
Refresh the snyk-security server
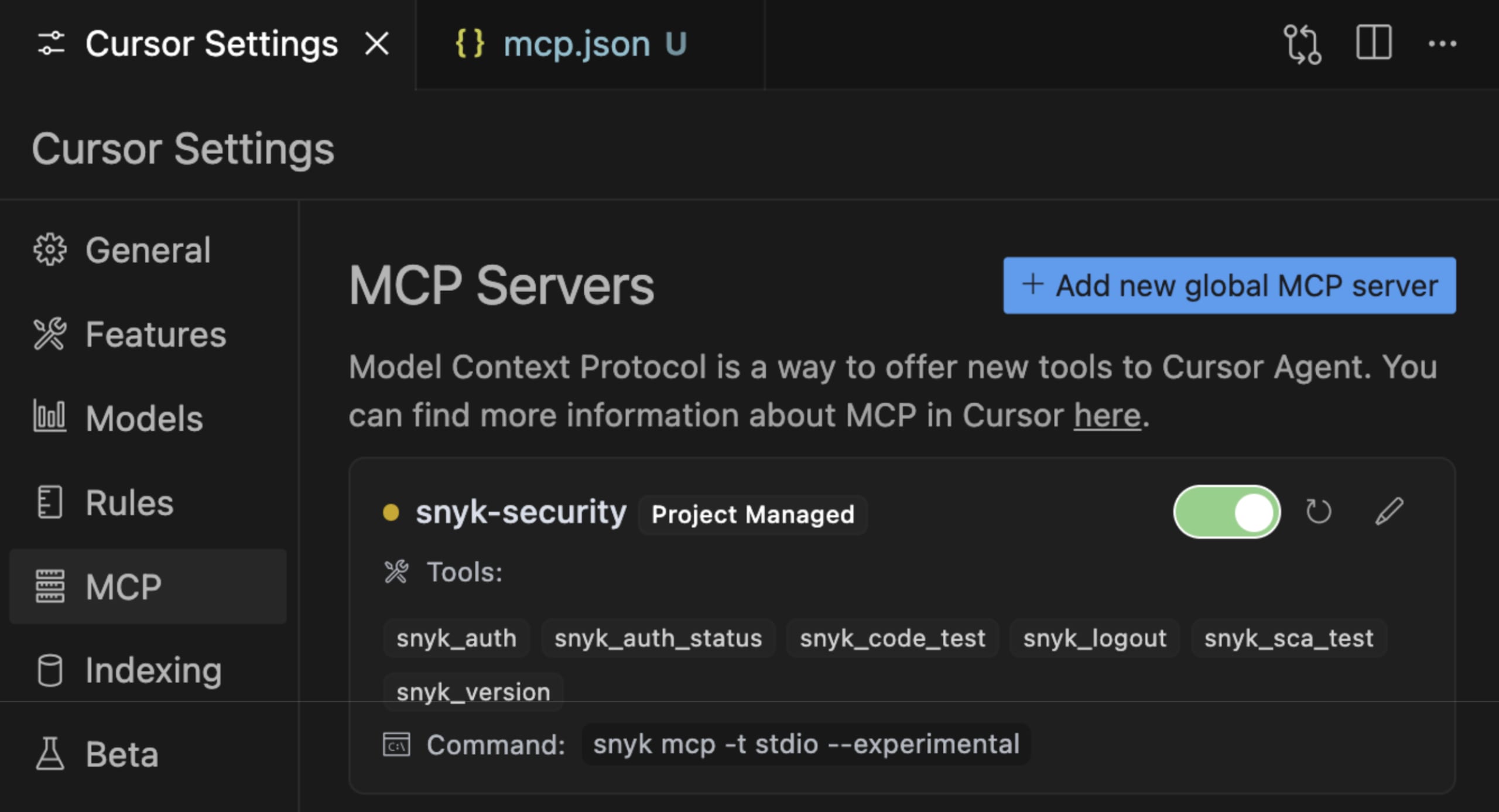tap(1318, 512)
